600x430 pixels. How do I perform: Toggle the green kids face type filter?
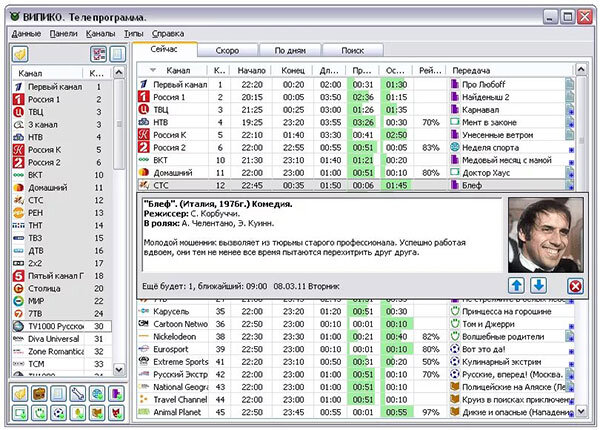pyautogui.click(x=39, y=413)
